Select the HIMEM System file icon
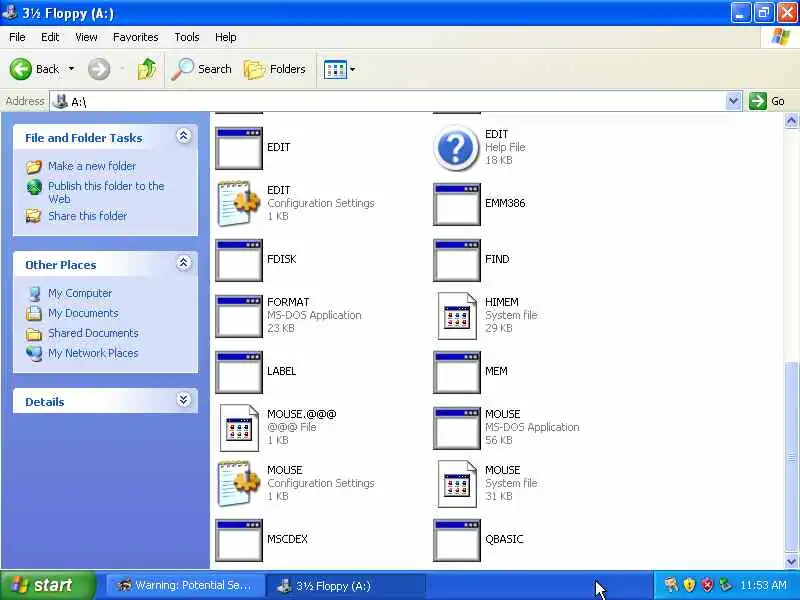This screenshot has height=600, width=800. pos(457,316)
